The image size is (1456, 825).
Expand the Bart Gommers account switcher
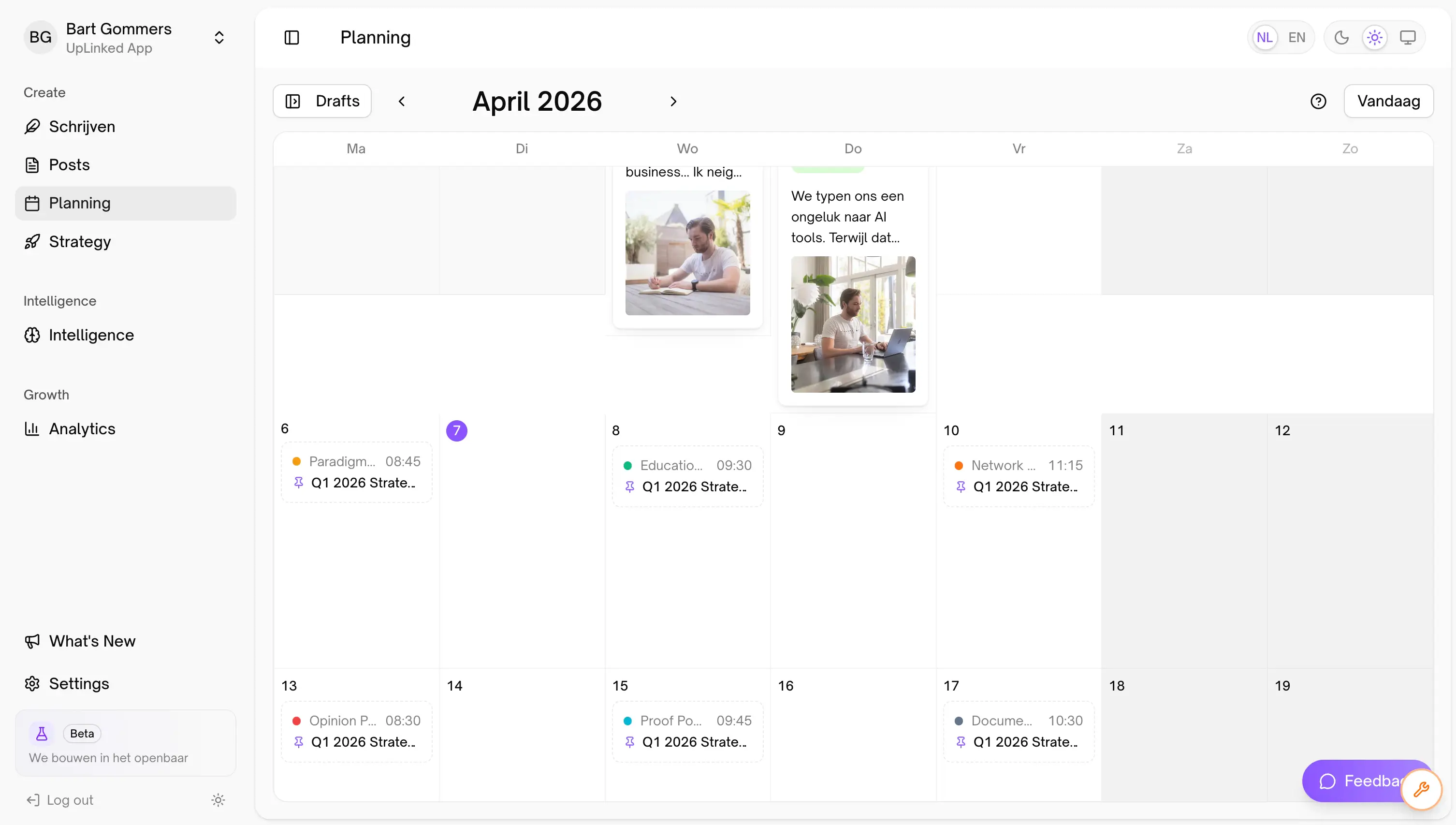tap(219, 37)
